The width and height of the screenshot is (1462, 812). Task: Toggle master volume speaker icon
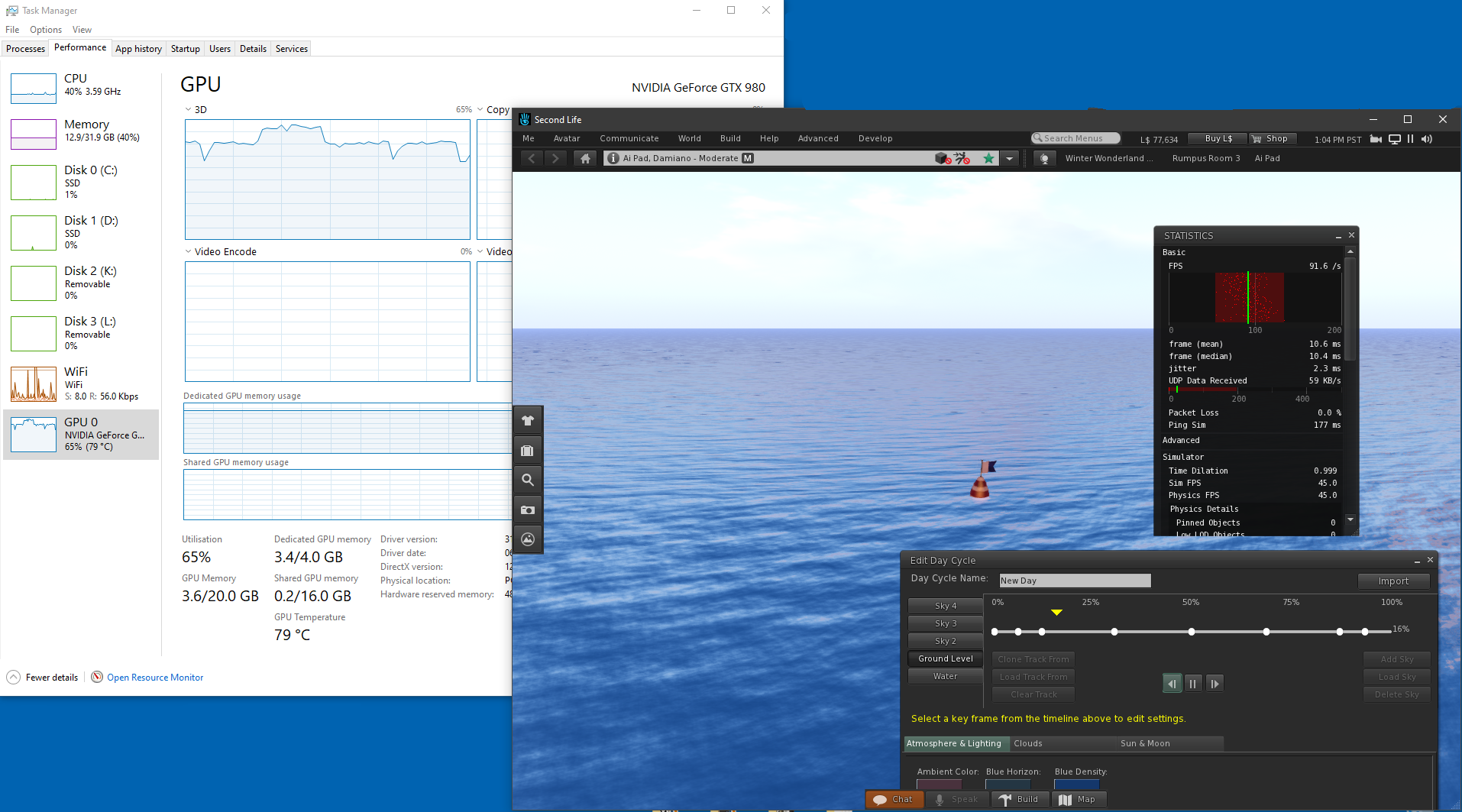tap(1426, 139)
